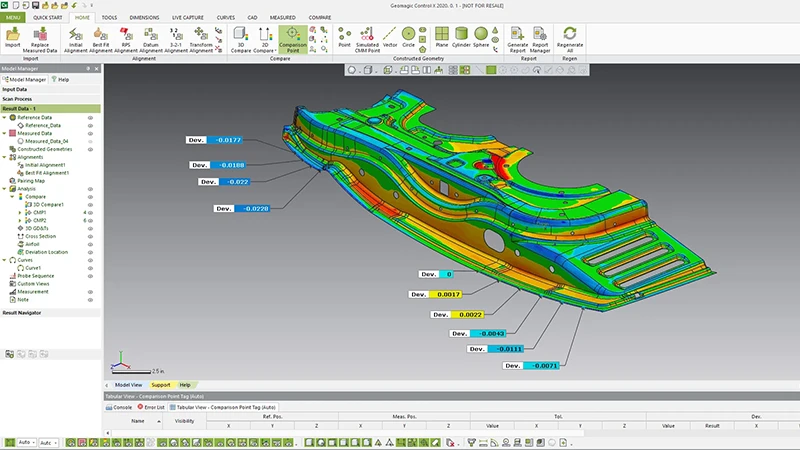This screenshot has height=450, width=800.
Task: Toggle visibility of Measured Data
Action: pyautogui.click(x=90, y=133)
